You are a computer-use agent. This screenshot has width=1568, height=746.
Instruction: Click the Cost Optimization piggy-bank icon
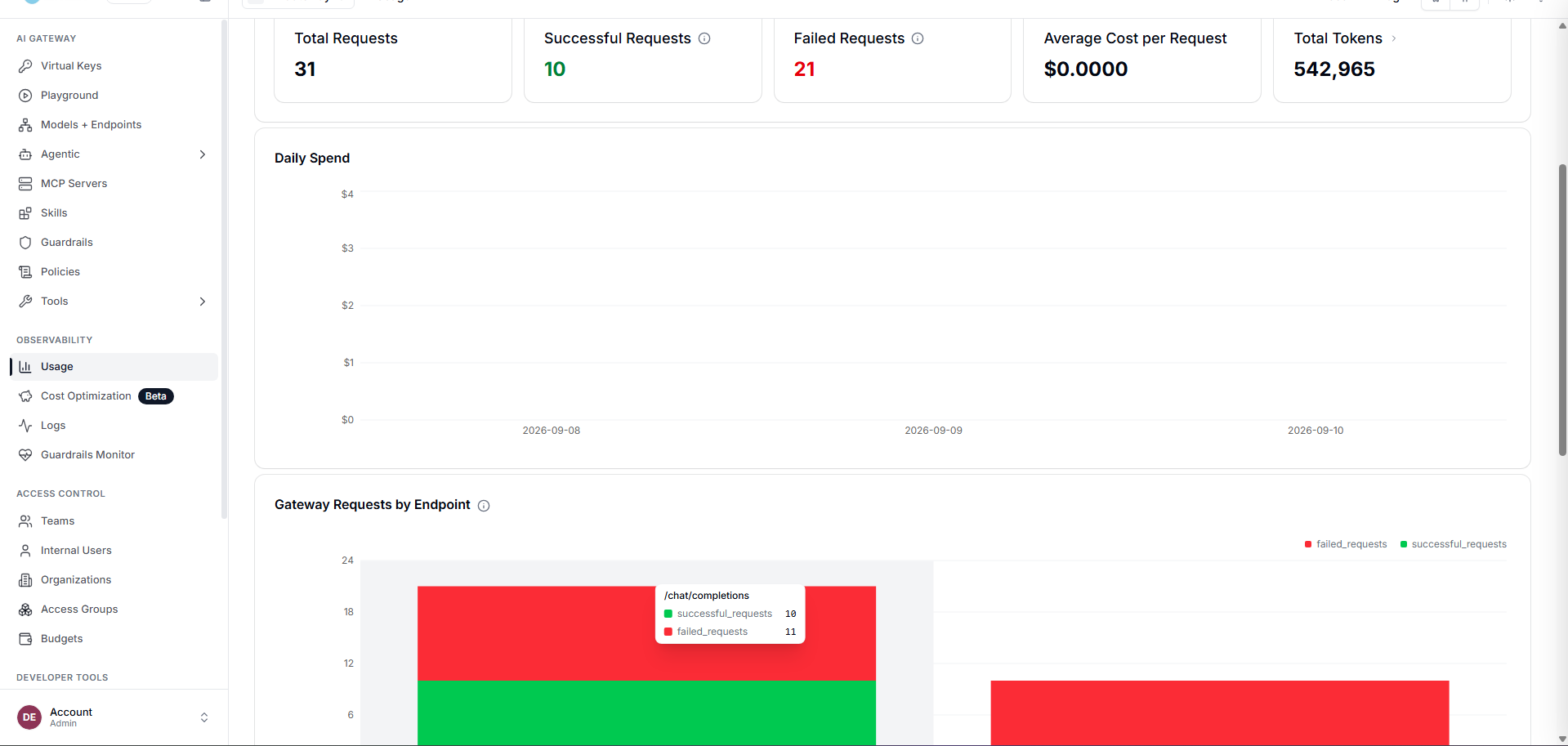(x=25, y=396)
